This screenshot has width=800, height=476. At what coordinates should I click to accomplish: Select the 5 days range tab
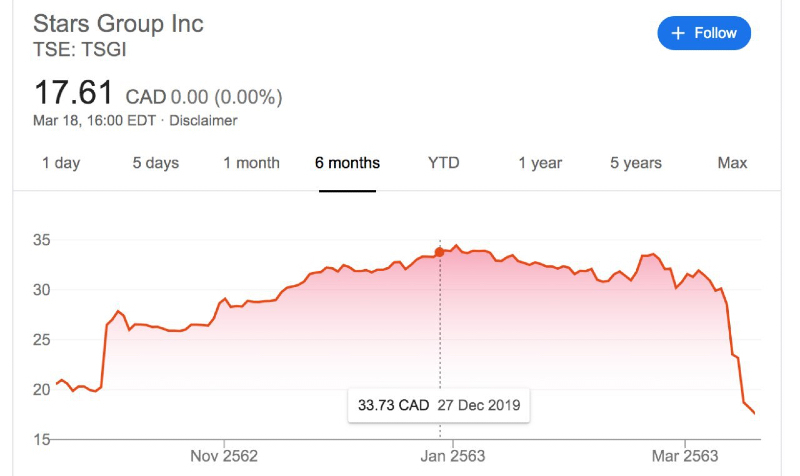pyautogui.click(x=156, y=163)
